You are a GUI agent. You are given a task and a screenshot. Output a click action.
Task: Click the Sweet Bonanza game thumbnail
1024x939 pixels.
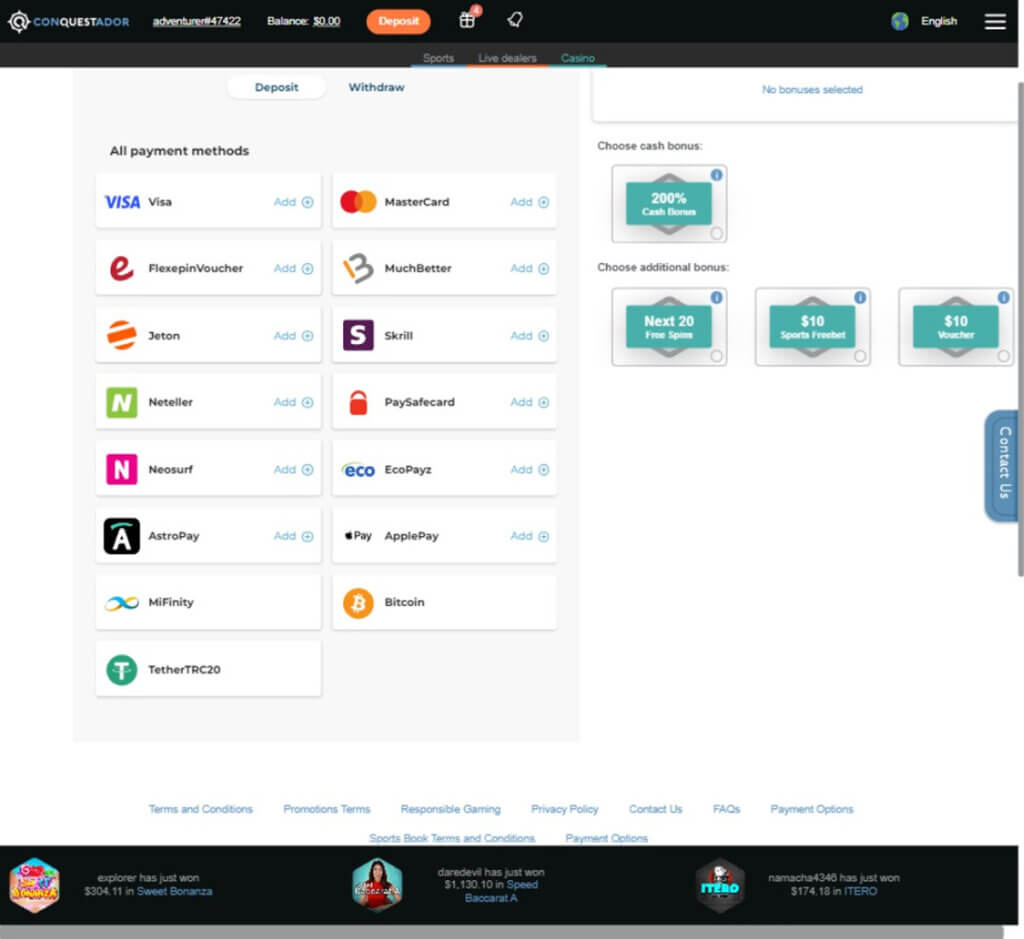[35, 885]
